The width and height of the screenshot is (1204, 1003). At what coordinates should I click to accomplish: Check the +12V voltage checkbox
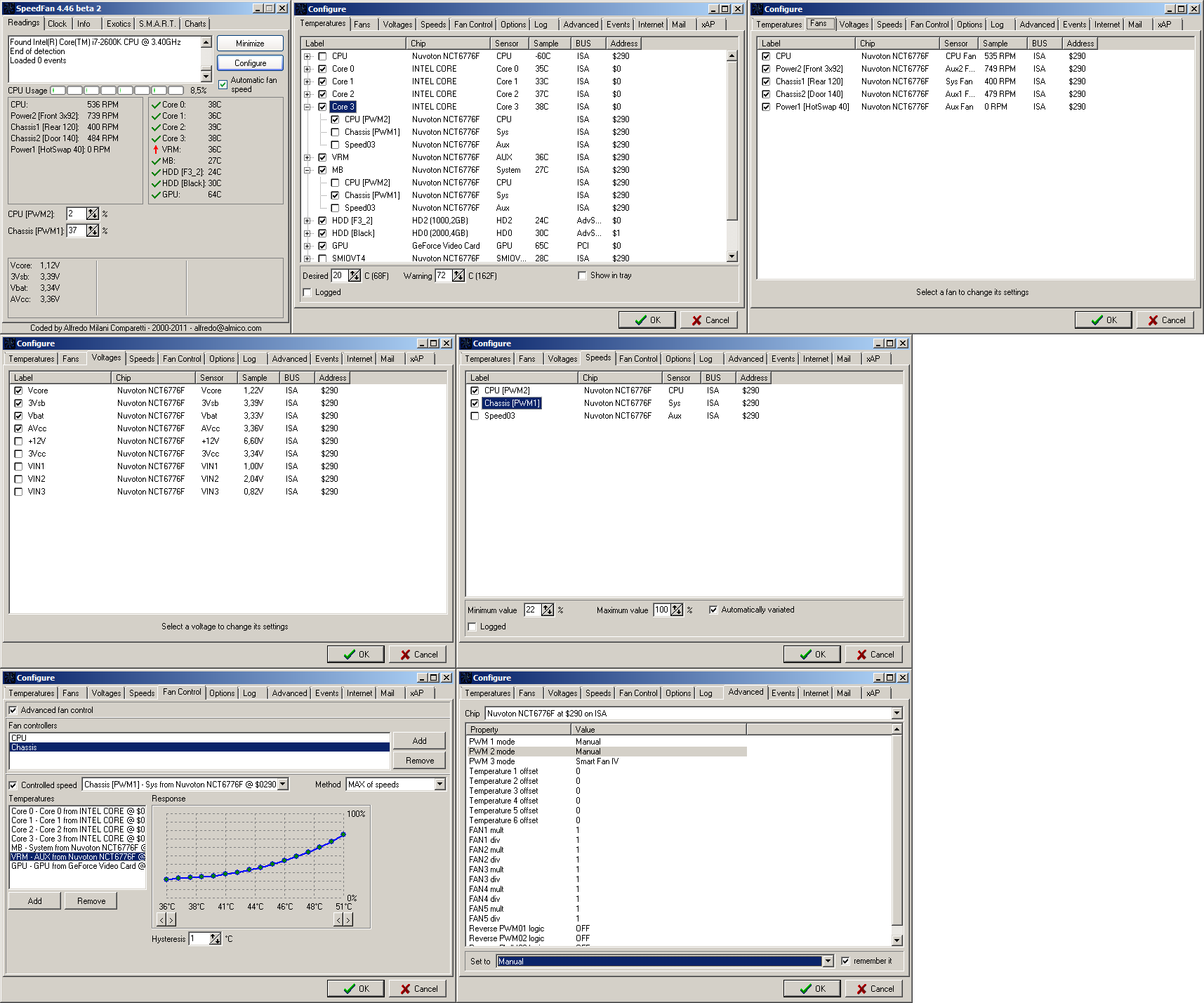[x=18, y=441]
